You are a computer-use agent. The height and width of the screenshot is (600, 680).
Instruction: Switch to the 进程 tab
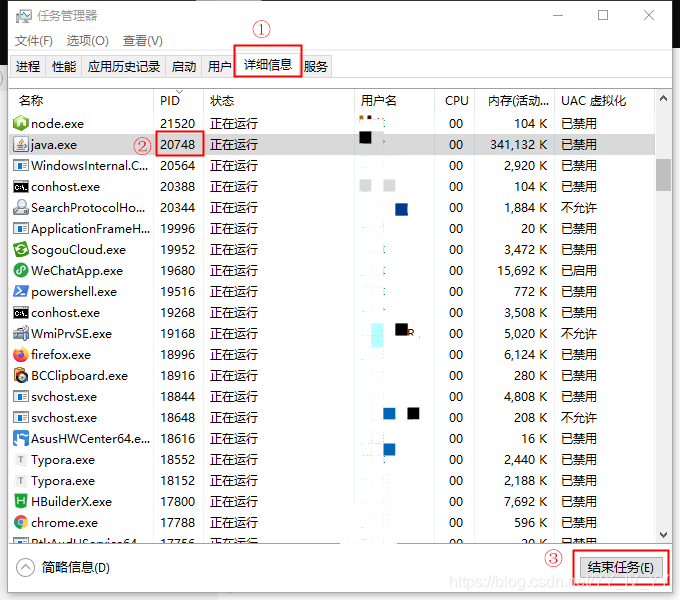click(28, 66)
